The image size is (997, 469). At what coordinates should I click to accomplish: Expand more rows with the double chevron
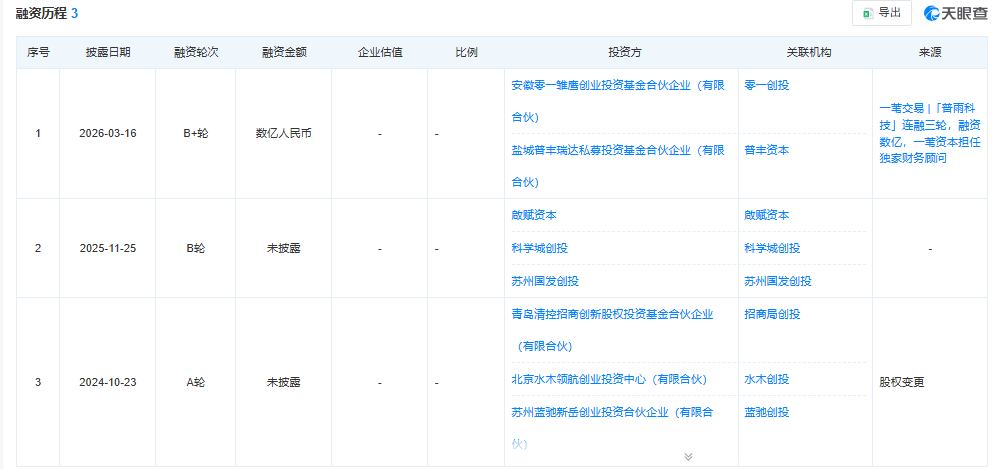pyautogui.click(x=688, y=456)
